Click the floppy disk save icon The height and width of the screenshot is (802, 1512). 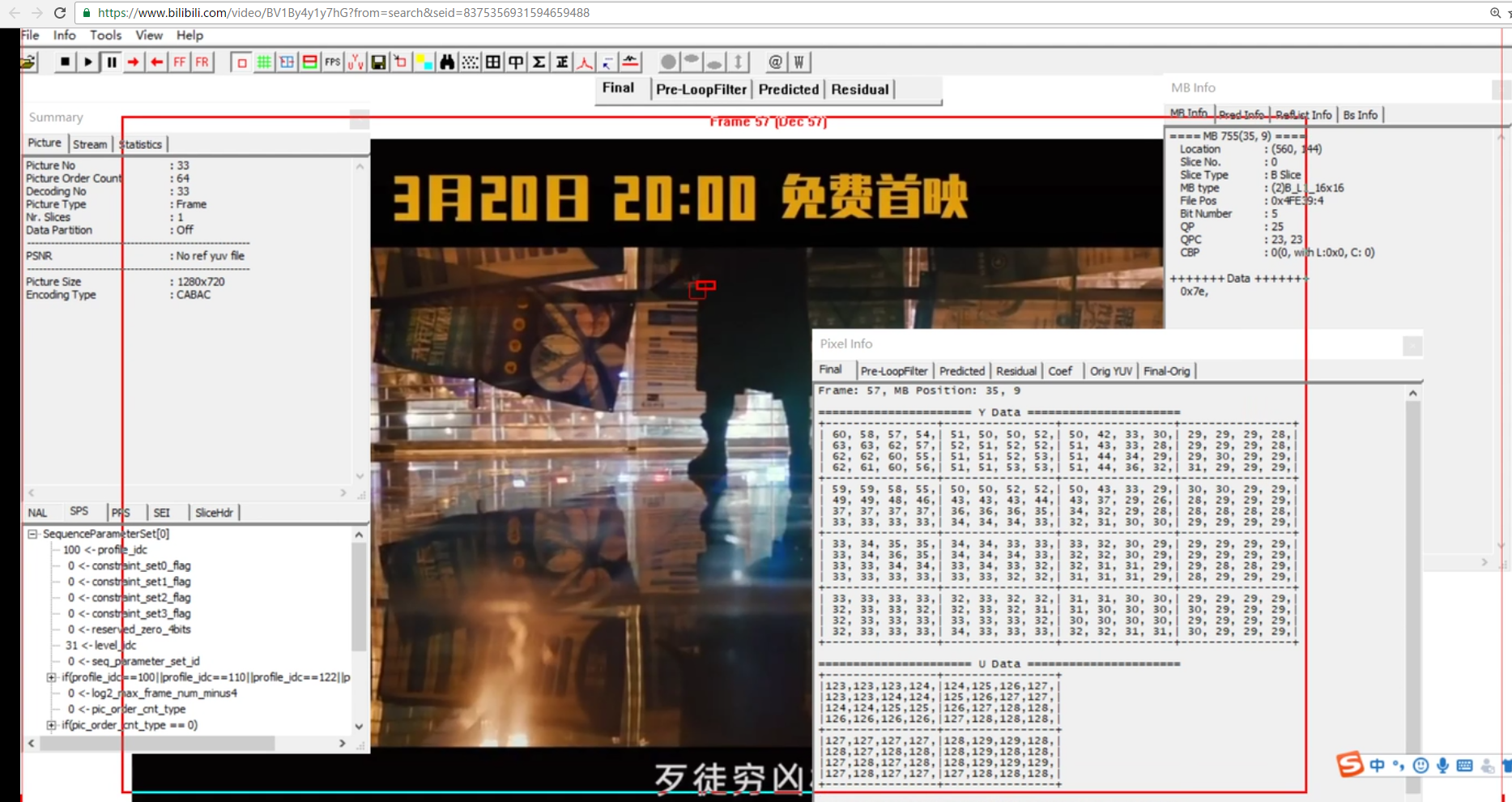[x=378, y=62]
